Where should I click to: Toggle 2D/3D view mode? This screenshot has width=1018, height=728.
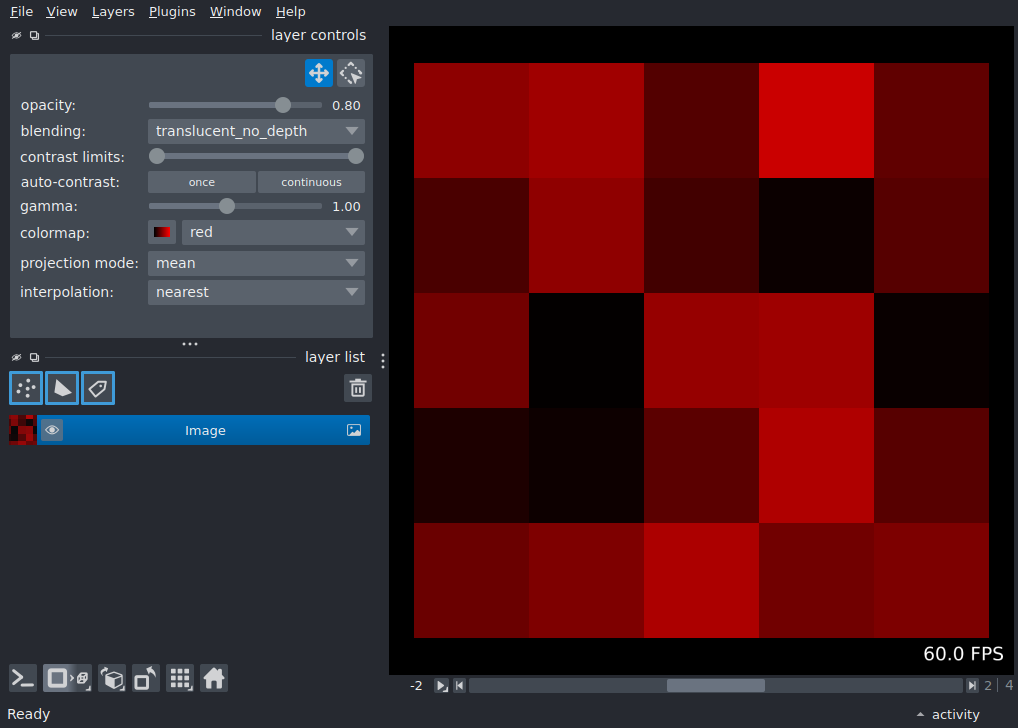click(x=68, y=679)
